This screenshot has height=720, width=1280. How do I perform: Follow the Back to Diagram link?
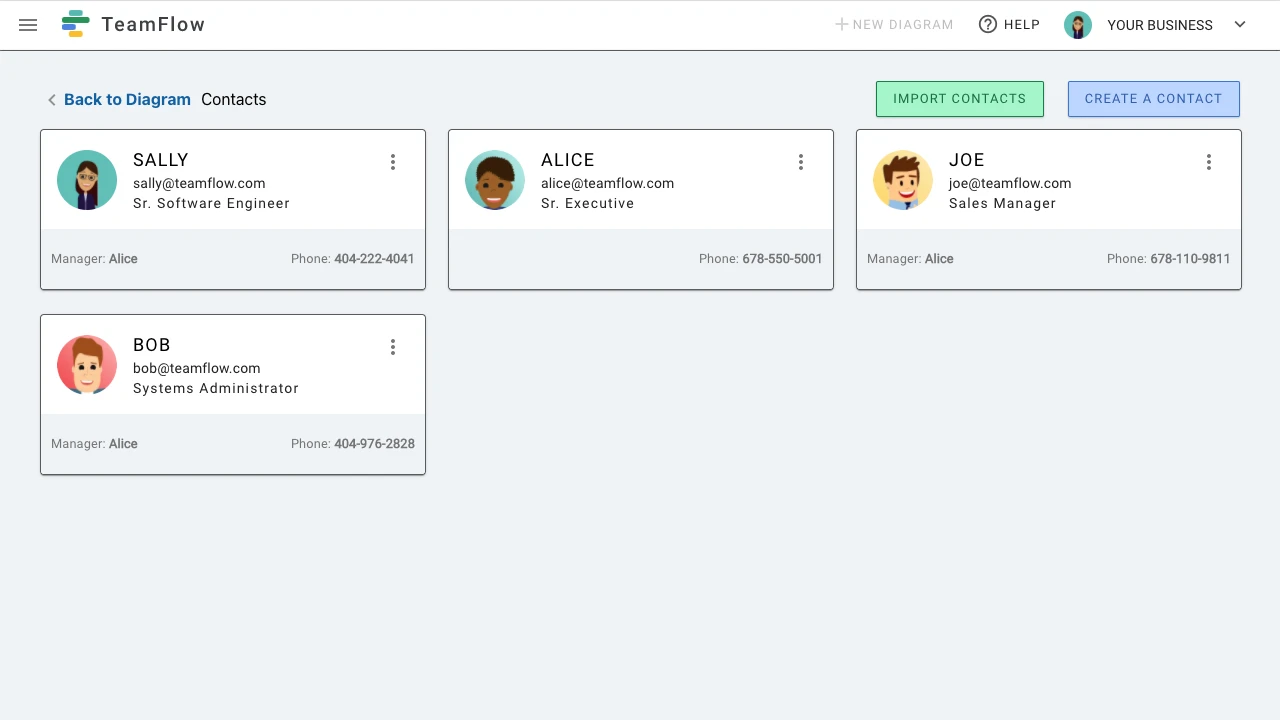pos(127,99)
